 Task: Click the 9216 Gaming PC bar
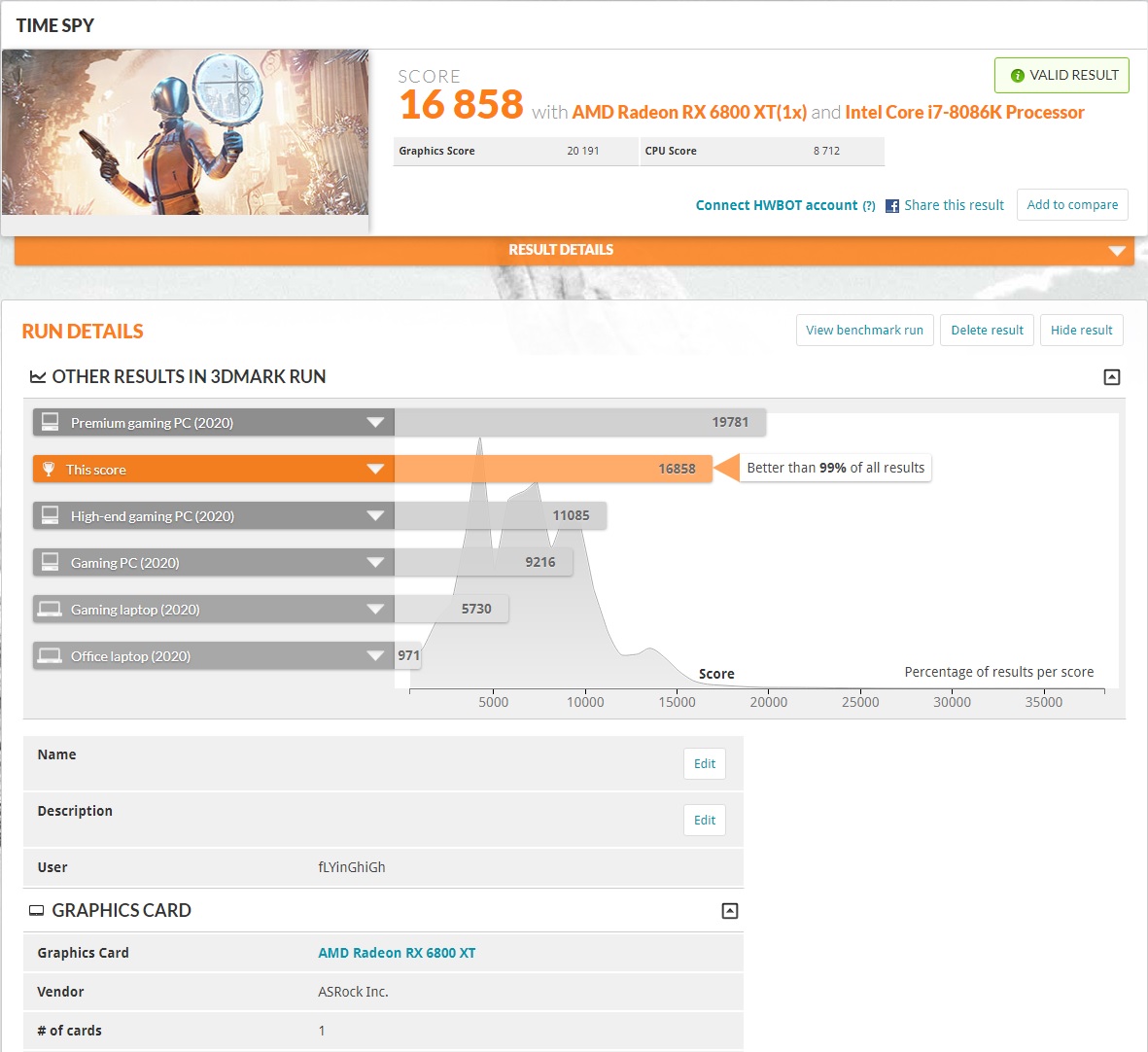484,563
